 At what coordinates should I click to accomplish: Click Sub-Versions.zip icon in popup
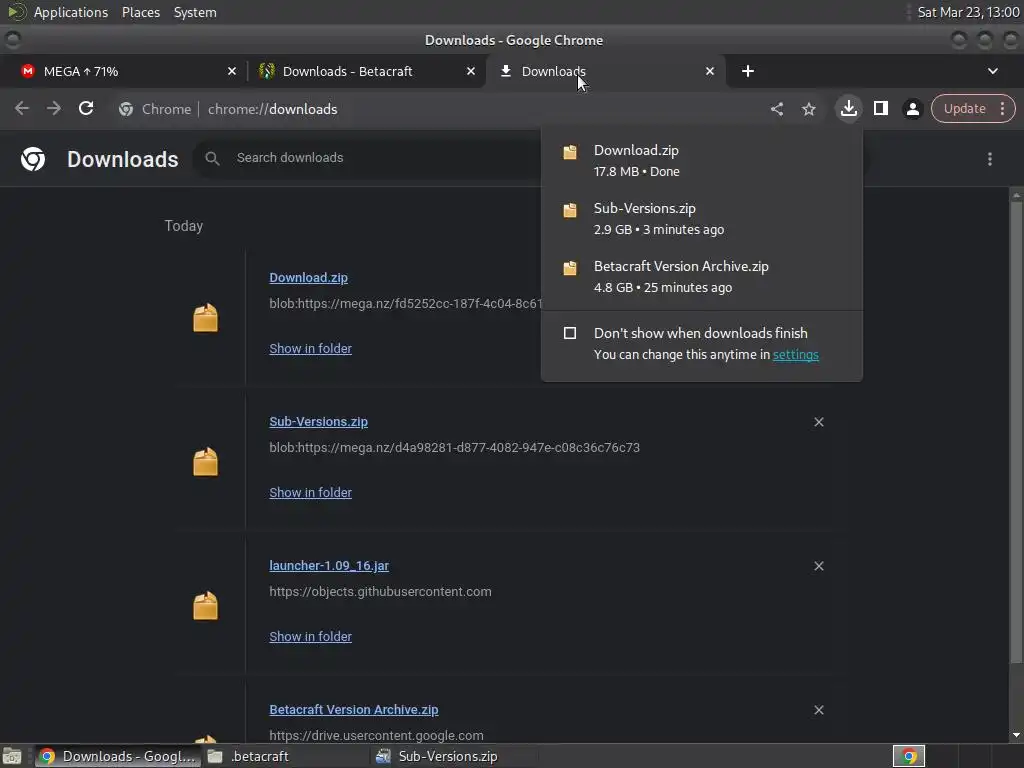570,210
